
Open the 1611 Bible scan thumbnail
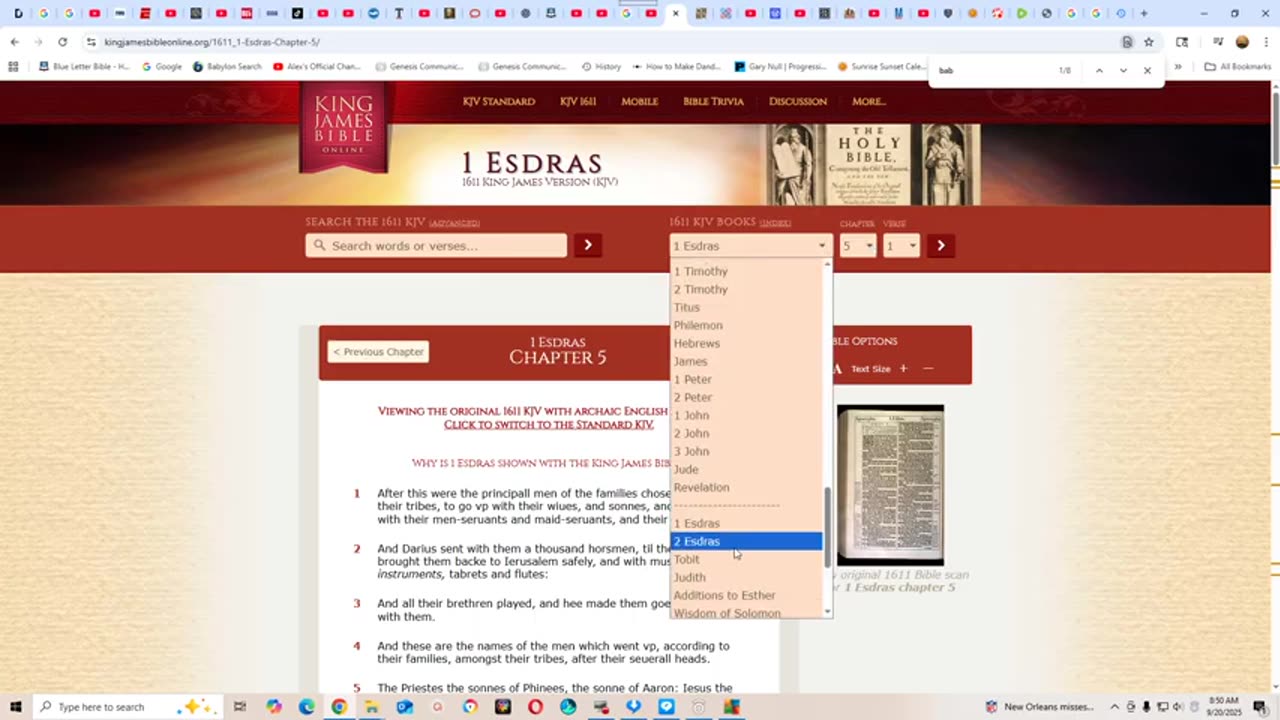[x=890, y=485]
